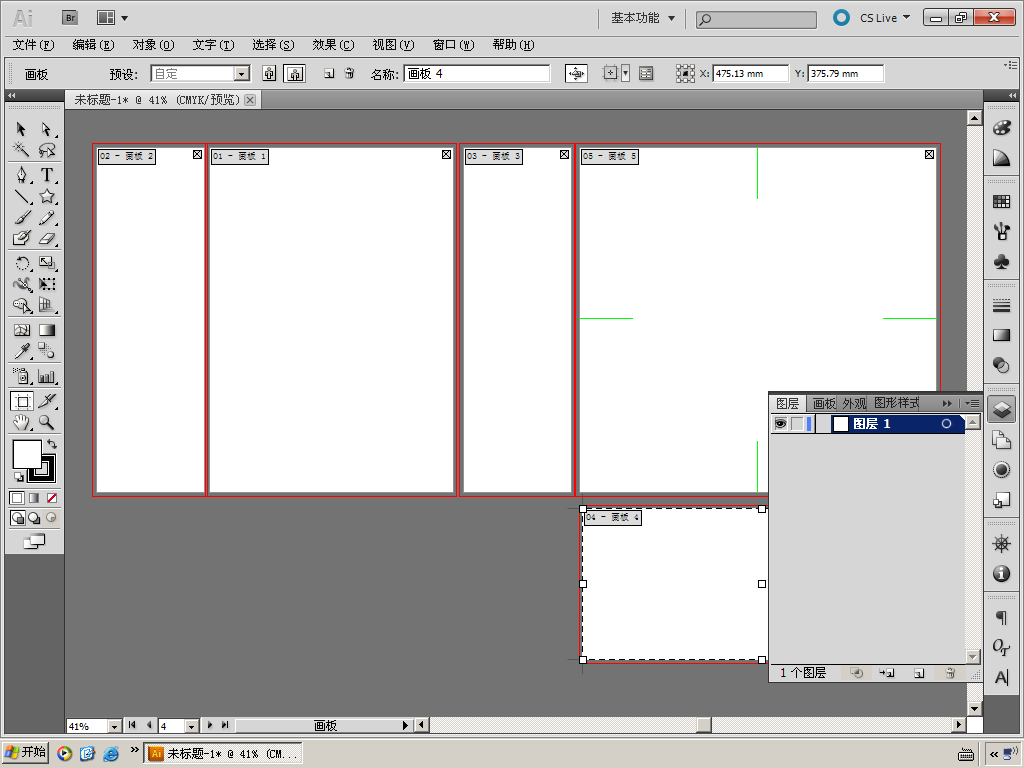Screen dimensions: 1024x768
Task: Select the Paintbrush tool
Action: [21, 217]
